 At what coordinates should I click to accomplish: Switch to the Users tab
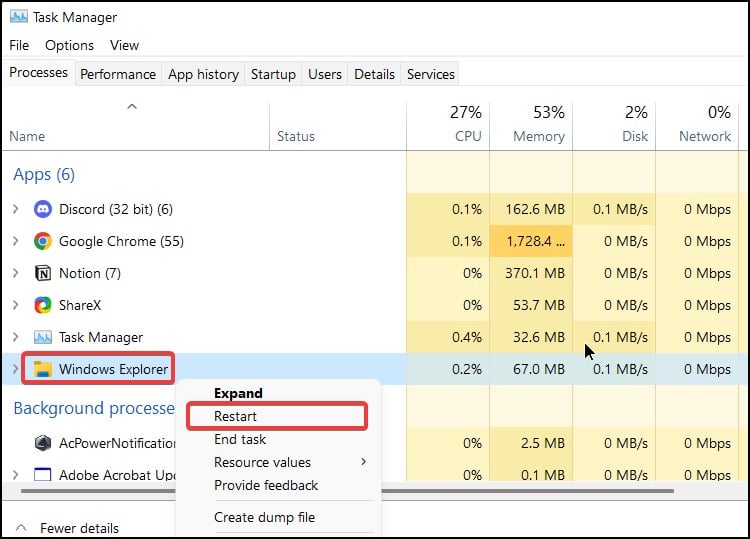coord(325,74)
